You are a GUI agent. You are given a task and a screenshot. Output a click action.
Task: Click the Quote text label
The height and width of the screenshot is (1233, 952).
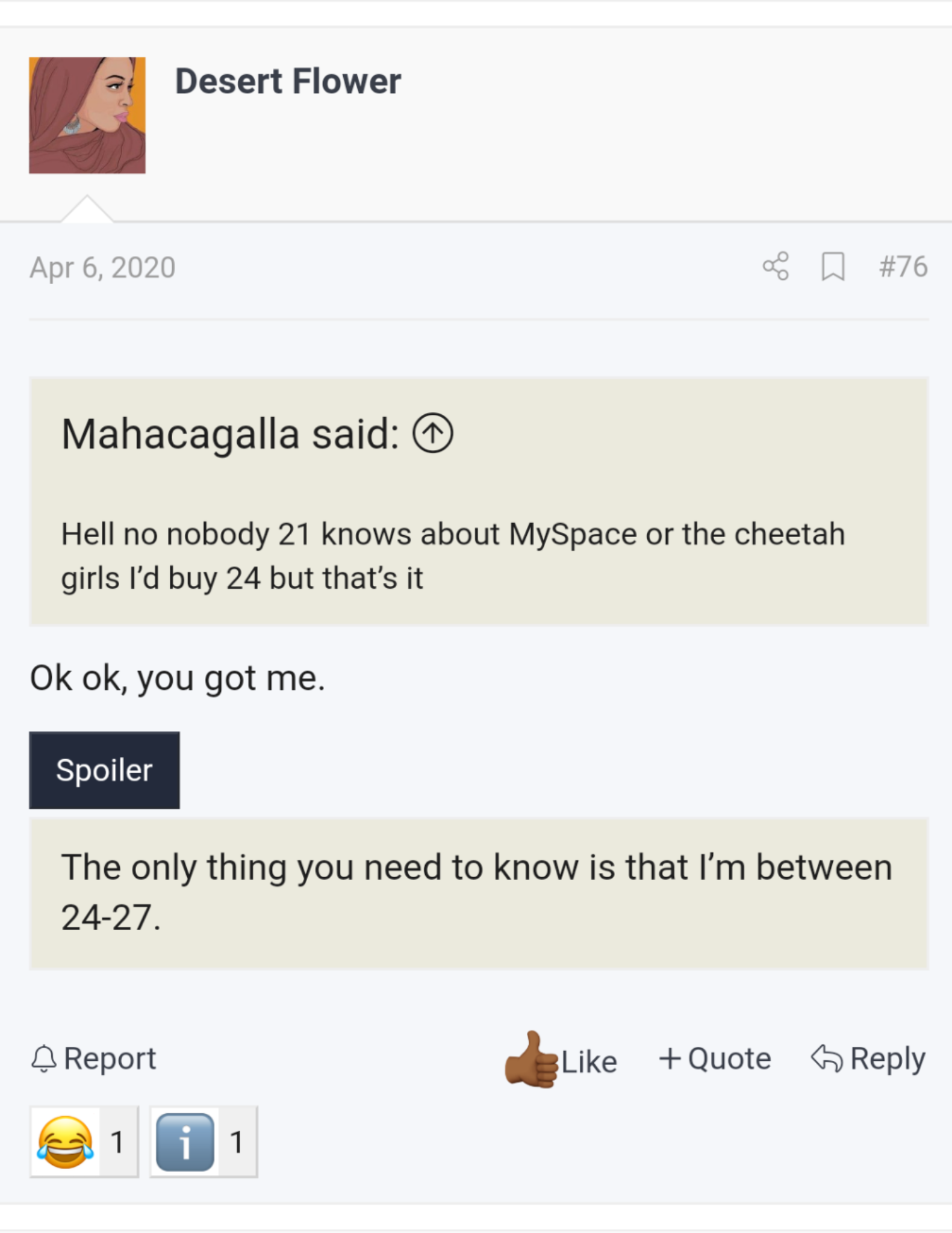(x=729, y=1058)
